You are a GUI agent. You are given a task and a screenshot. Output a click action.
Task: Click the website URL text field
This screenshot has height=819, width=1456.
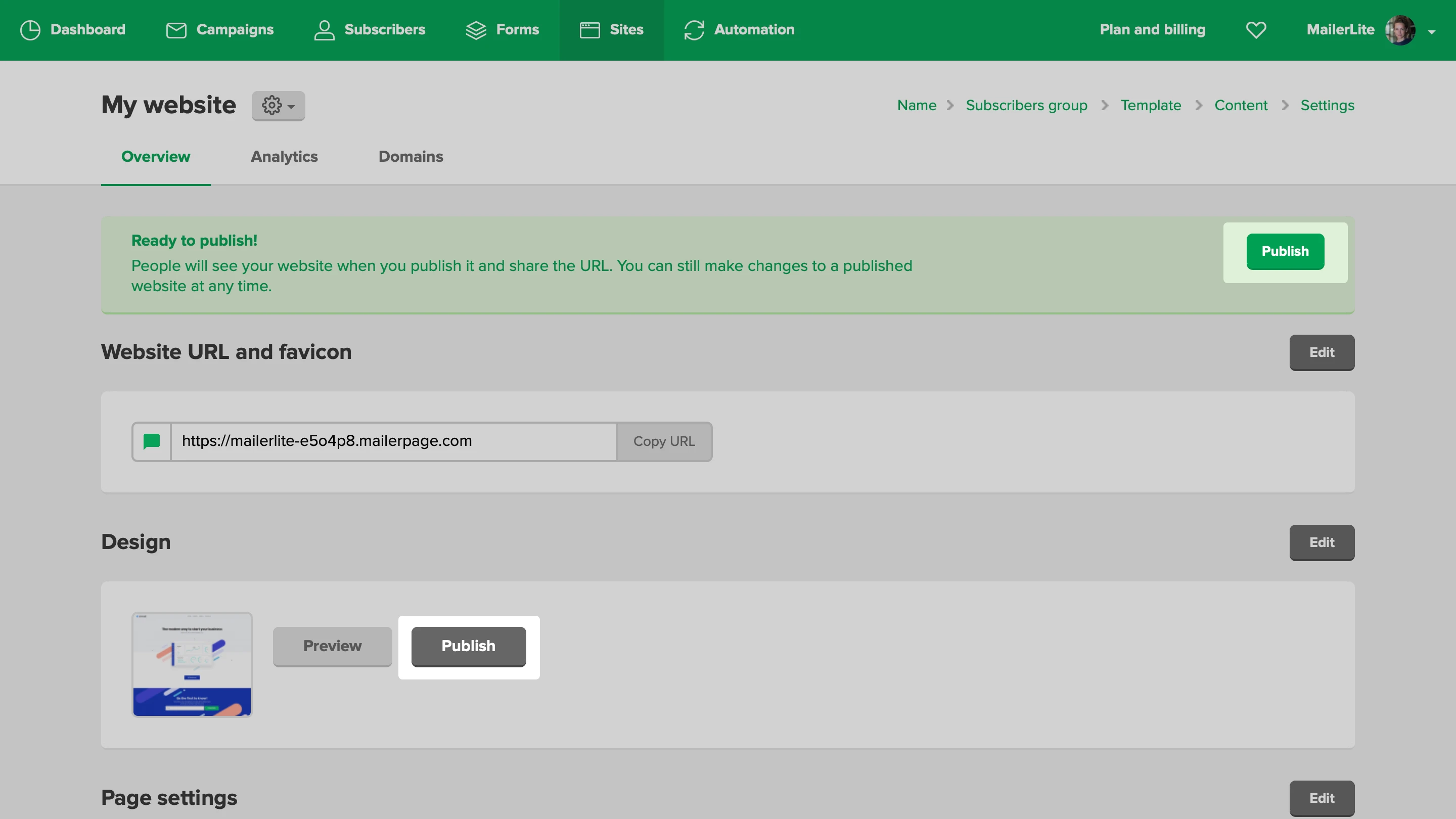[x=393, y=441]
